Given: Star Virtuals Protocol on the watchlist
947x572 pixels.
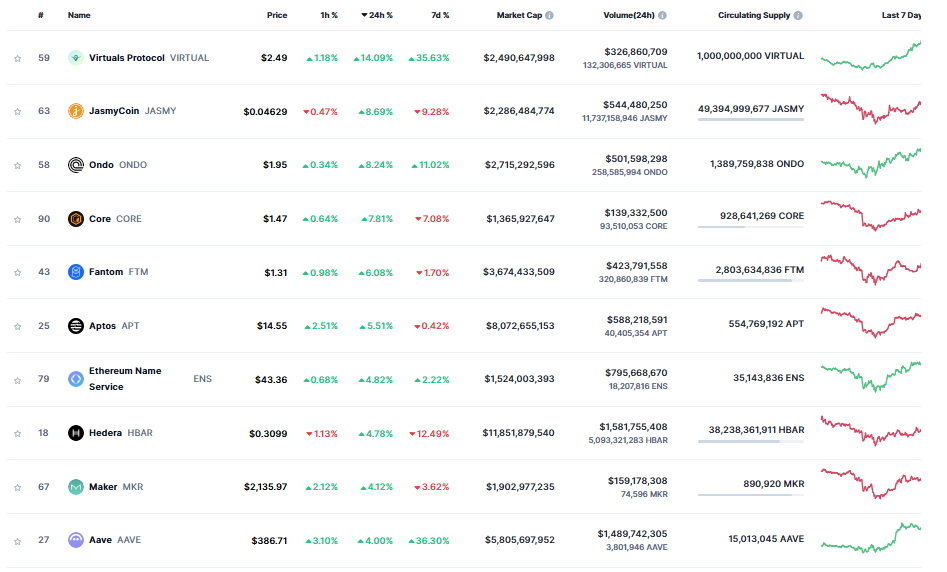Looking at the screenshot, I should (18, 59).
